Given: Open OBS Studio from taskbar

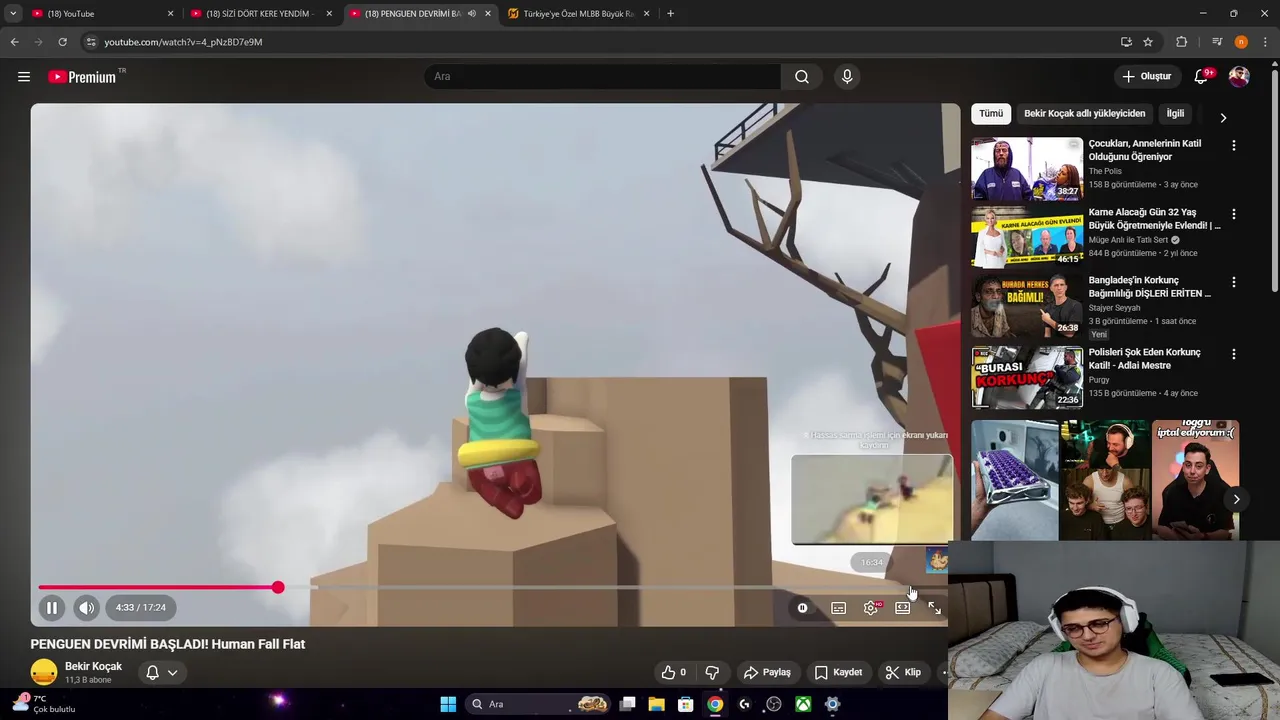Looking at the screenshot, I should coord(773,704).
